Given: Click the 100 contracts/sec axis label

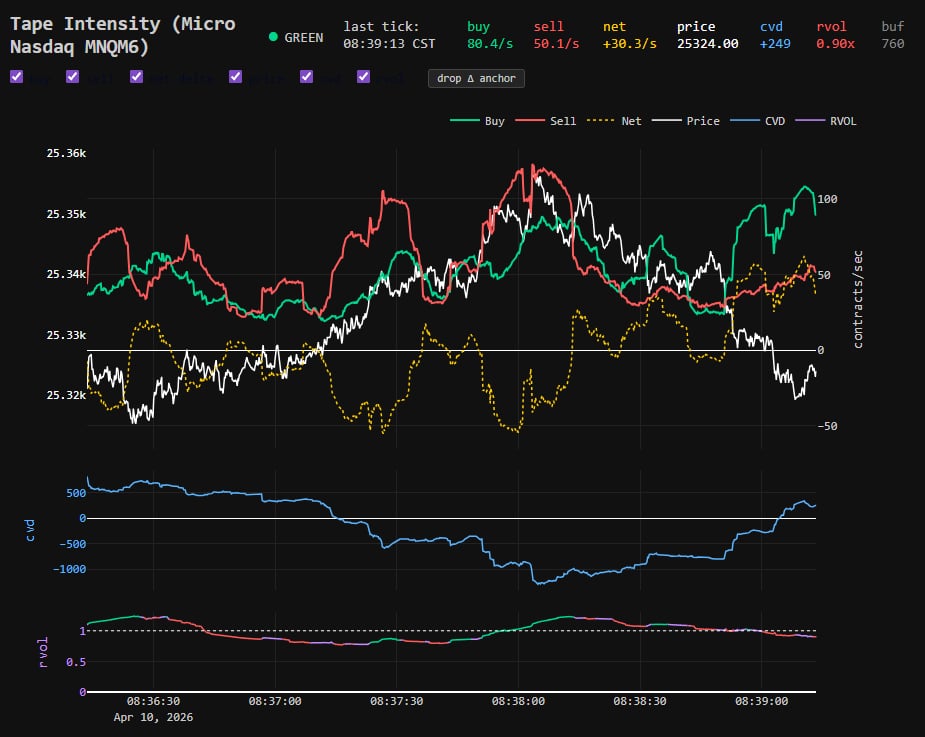Looking at the screenshot, I should pyautogui.click(x=827, y=199).
